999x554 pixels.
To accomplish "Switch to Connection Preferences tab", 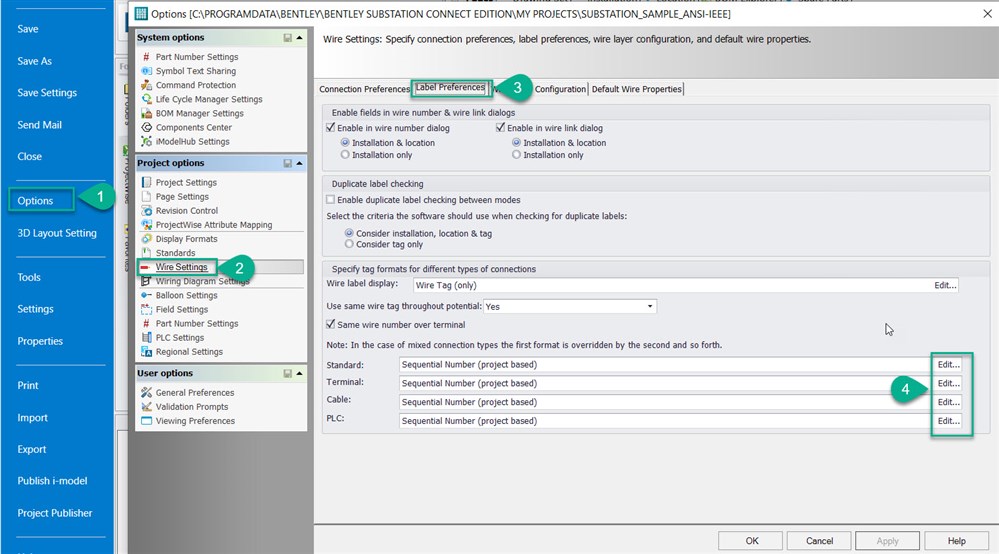I will point(364,89).
